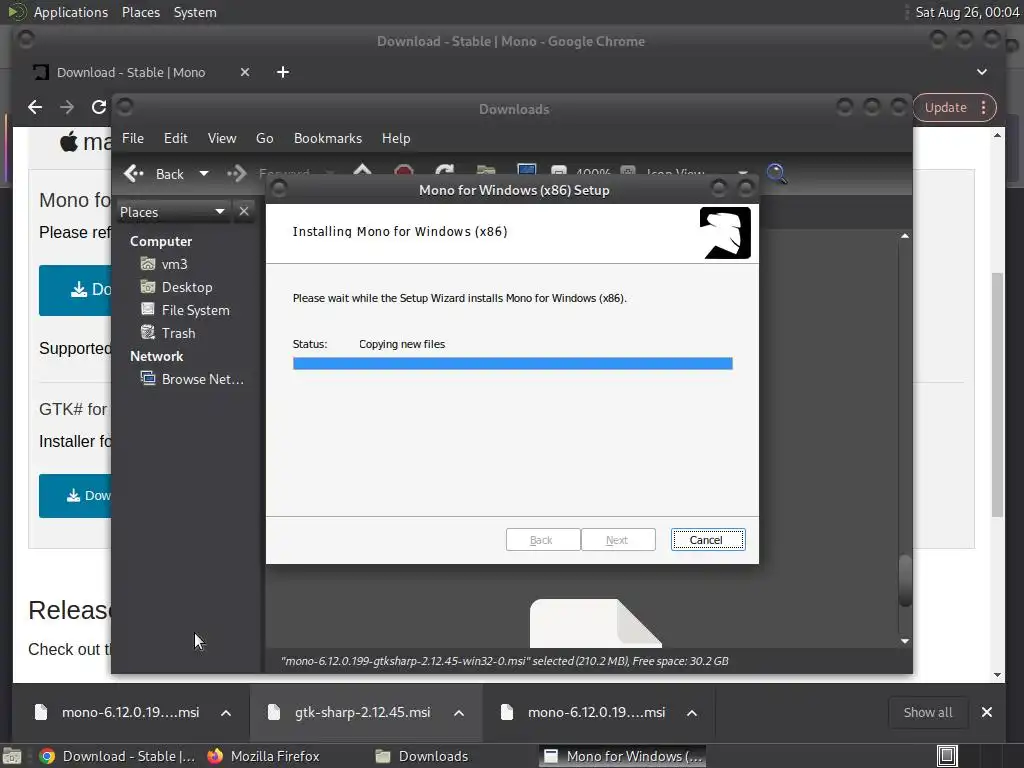The width and height of the screenshot is (1024, 768).
Task: Reload the Chrome page
Action: tap(99, 107)
